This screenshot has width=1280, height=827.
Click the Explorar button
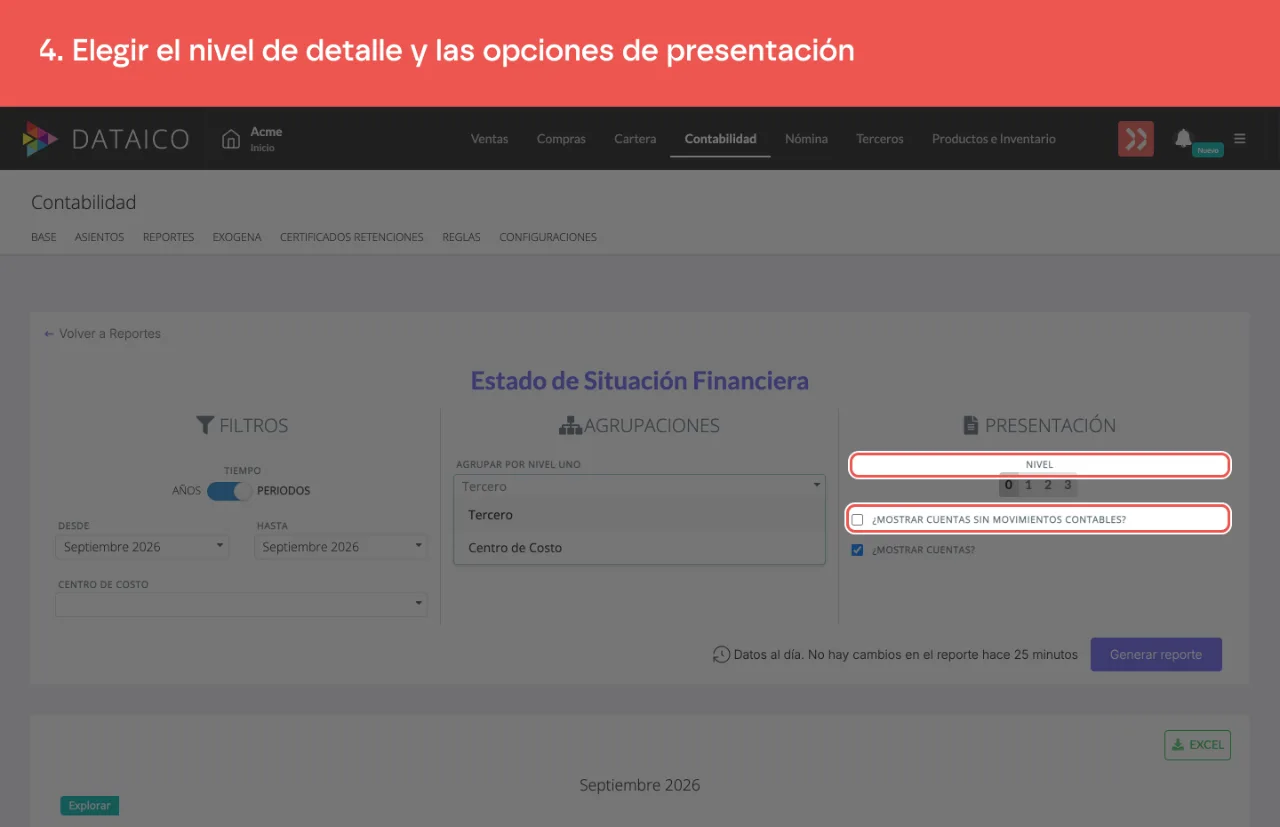[x=90, y=806]
